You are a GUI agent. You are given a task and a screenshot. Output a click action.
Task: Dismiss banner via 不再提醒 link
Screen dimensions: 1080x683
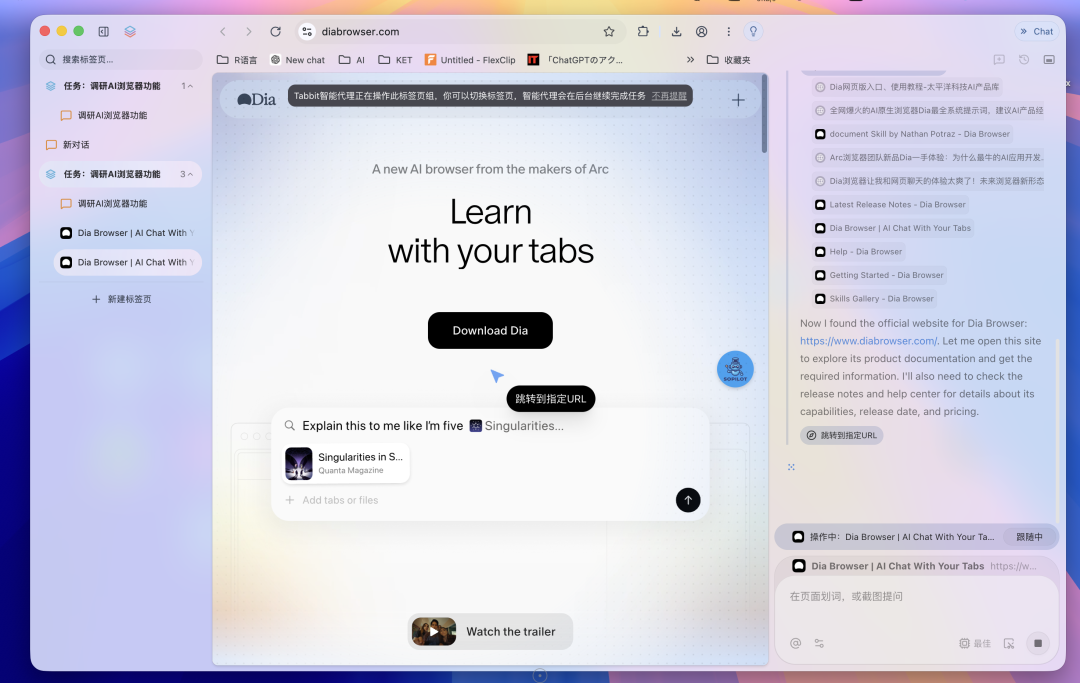pyautogui.click(x=669, y=96)
